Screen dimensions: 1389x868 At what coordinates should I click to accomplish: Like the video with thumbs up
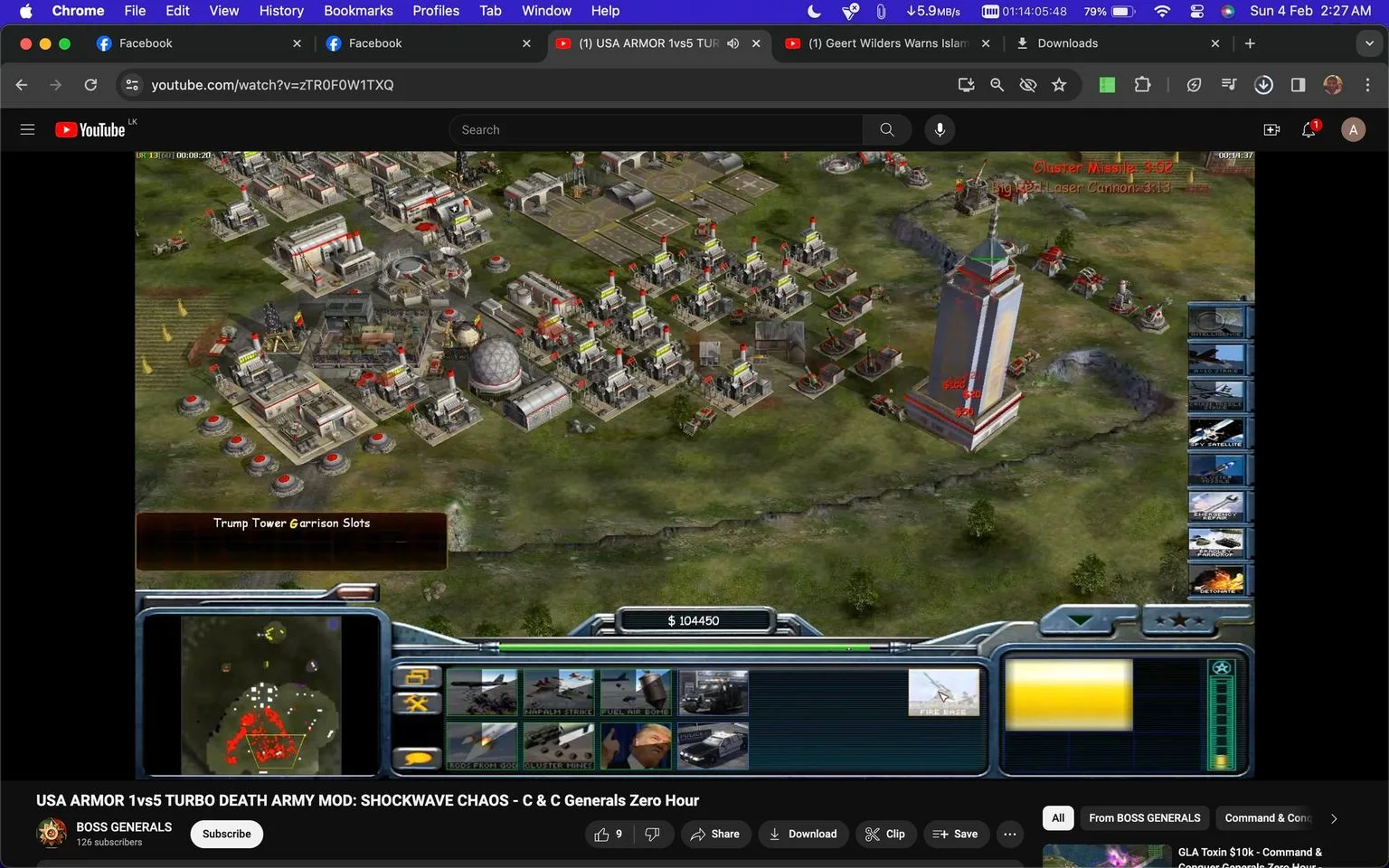tap(608, 835)
